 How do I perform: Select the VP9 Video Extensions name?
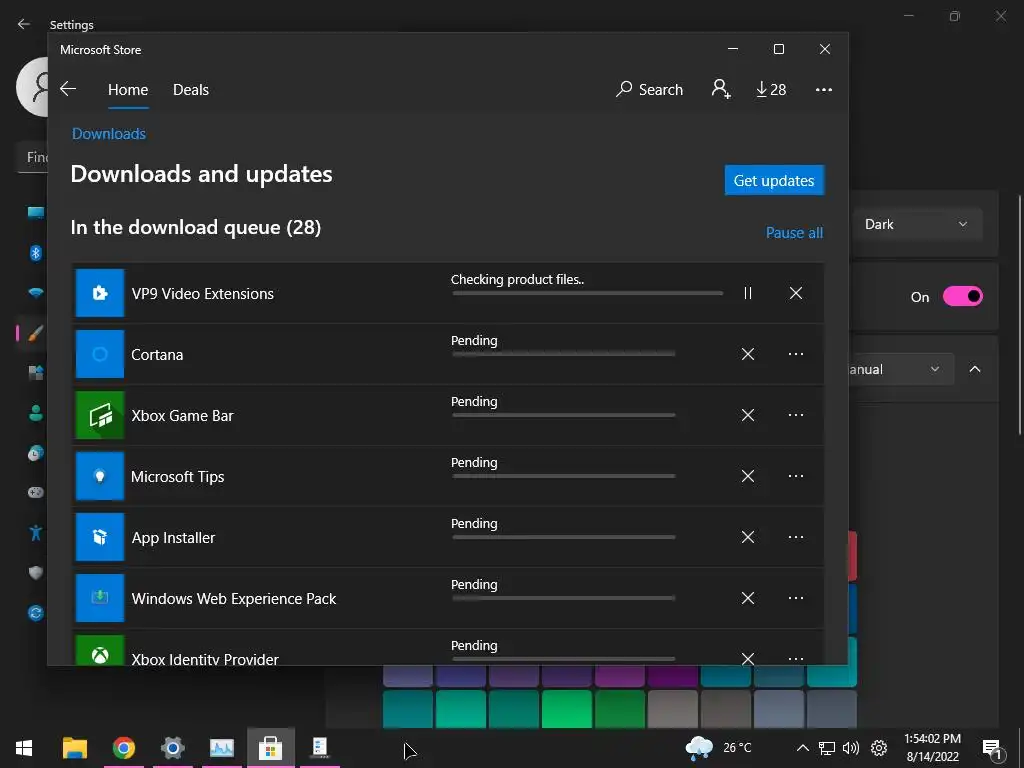coord(202,294)
